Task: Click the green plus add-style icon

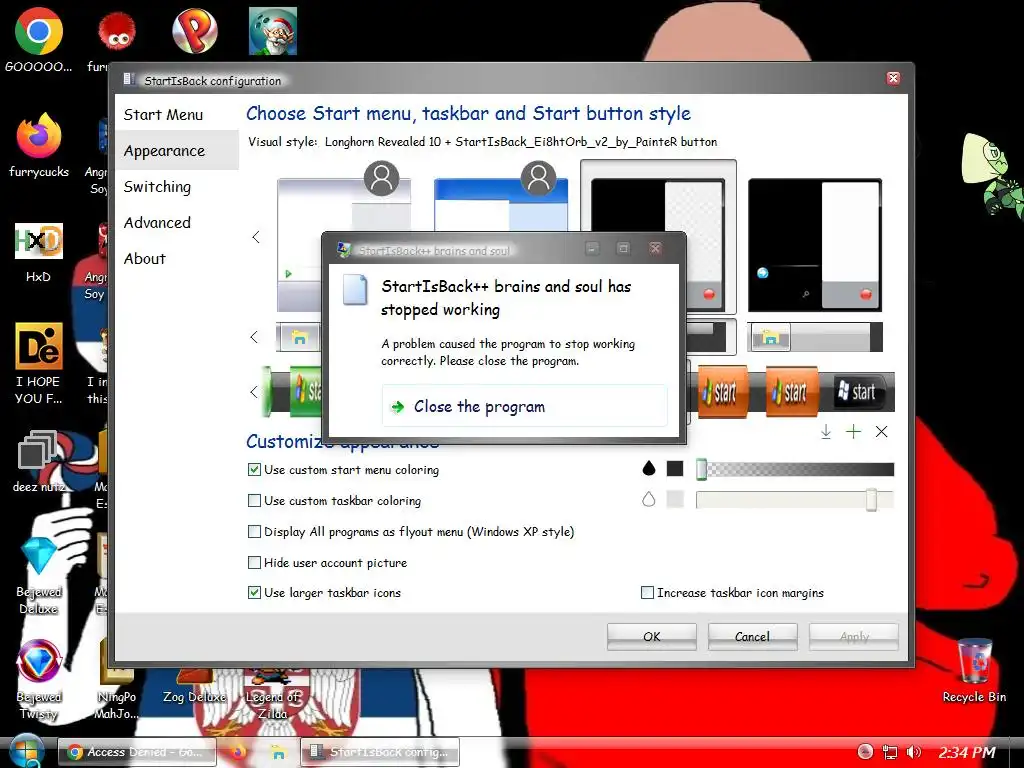Action: coord(853,432)
